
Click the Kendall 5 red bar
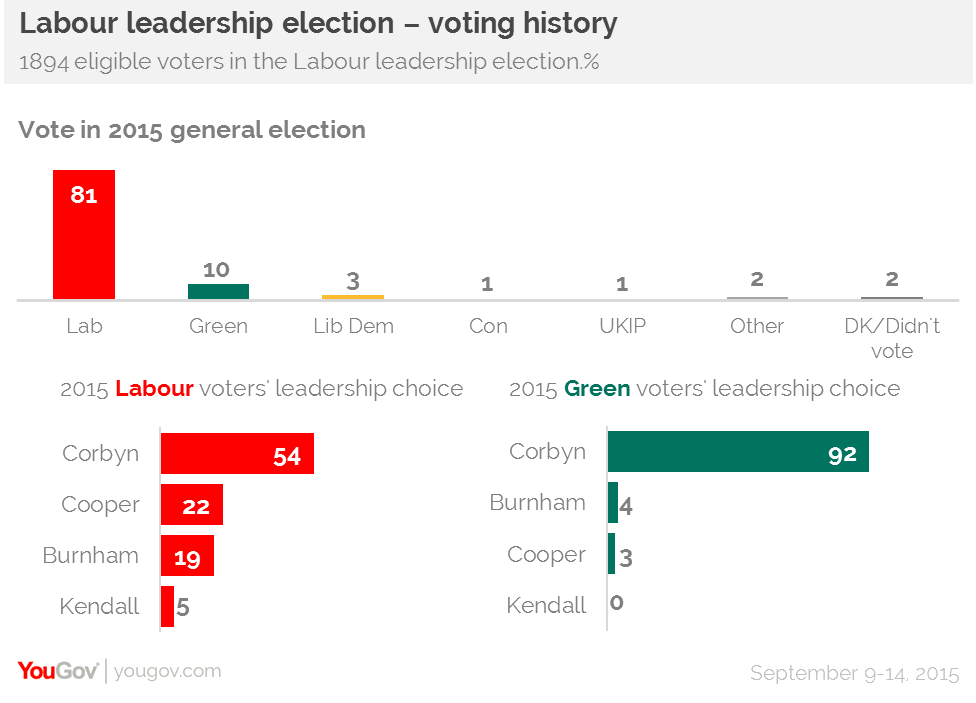167,606
